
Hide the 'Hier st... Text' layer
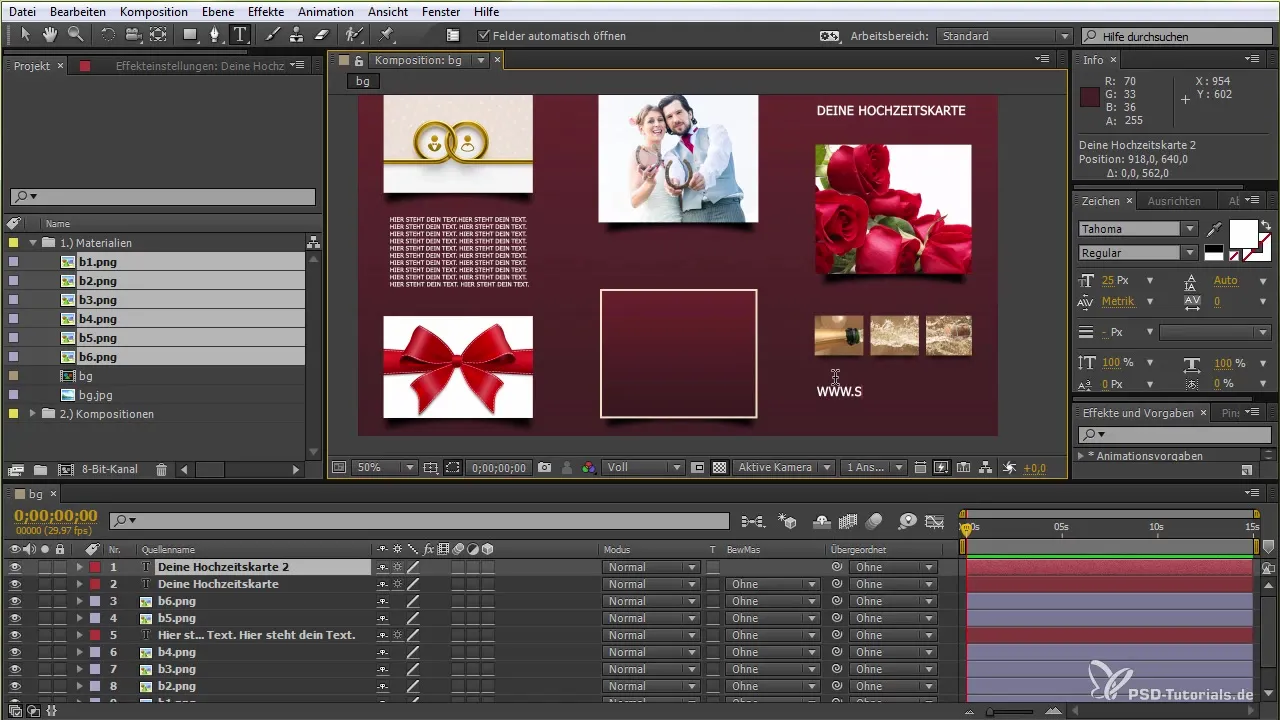pos(15,635)
